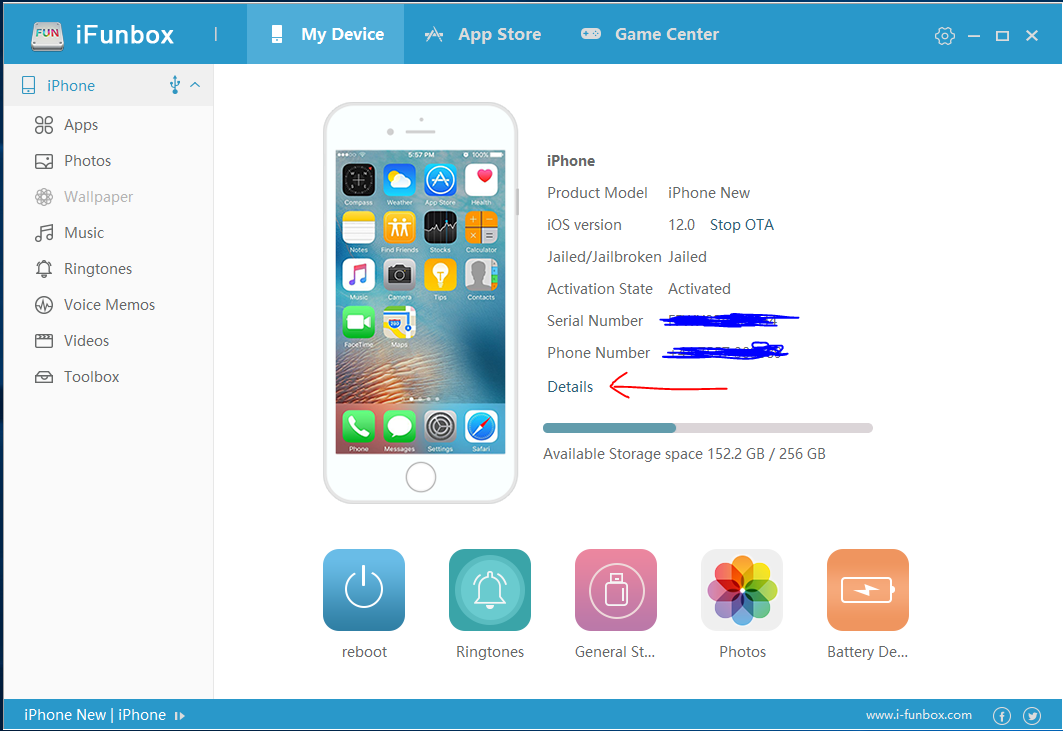
Task: Open the Game Center tab
Action: (649, 34)
